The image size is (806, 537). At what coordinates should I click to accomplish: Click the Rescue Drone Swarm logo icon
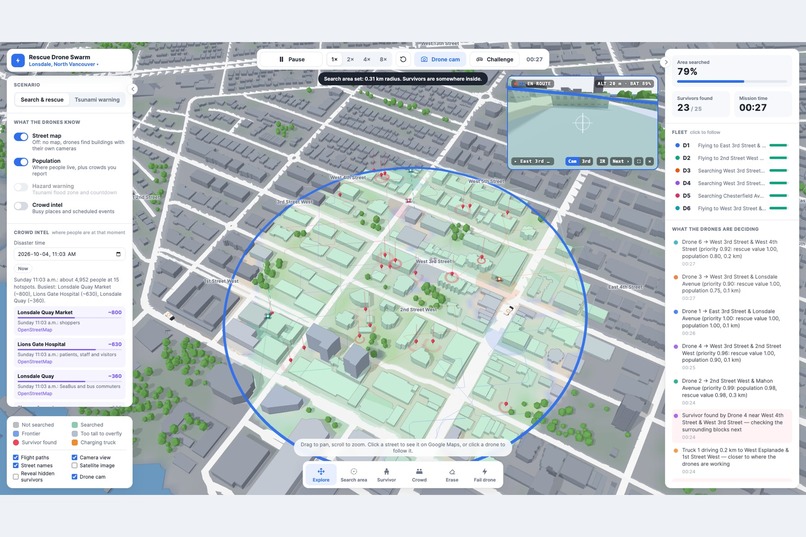pyautogui.click(x=18, y=61)
